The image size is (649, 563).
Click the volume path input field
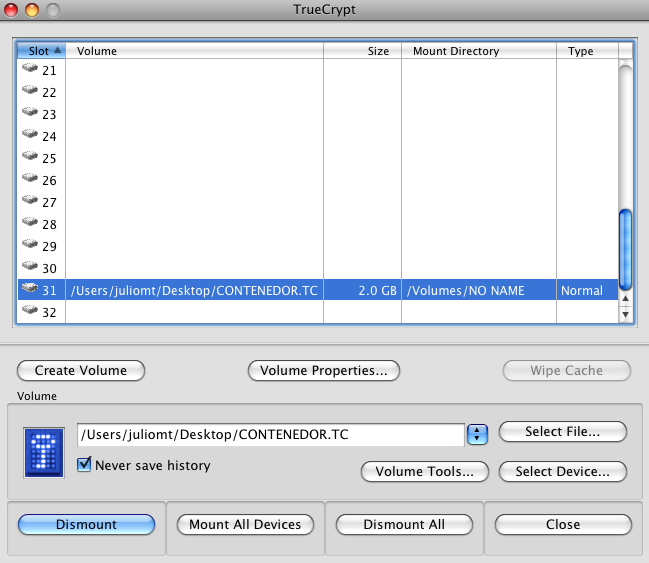[271, 435]
